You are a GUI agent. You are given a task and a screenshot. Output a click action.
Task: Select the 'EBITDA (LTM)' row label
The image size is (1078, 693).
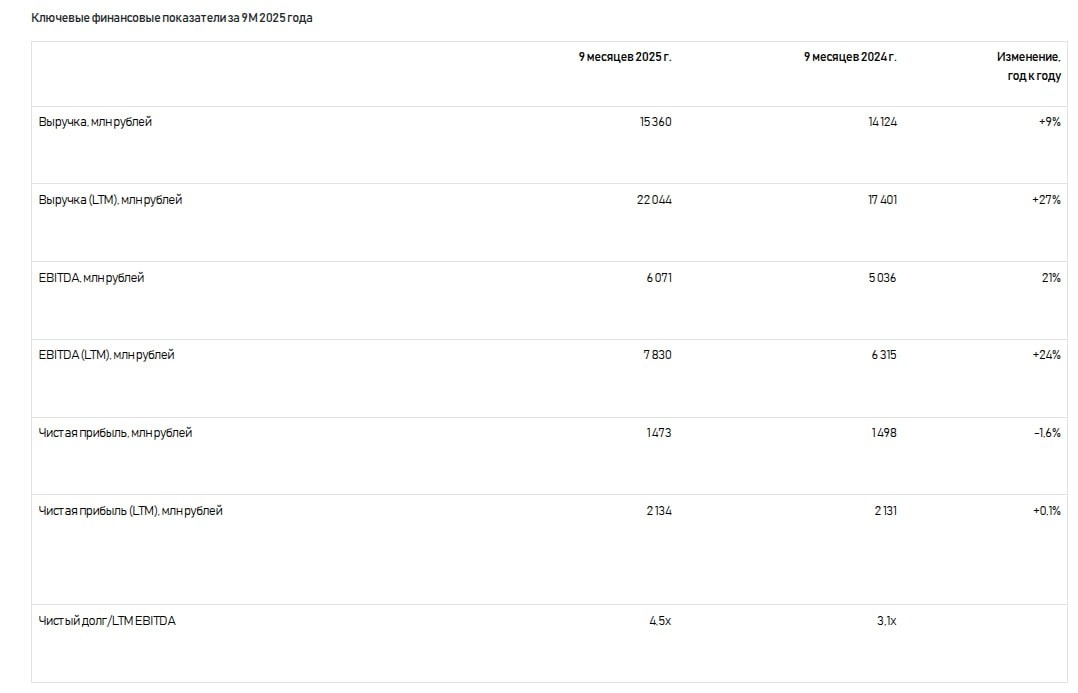106,355
